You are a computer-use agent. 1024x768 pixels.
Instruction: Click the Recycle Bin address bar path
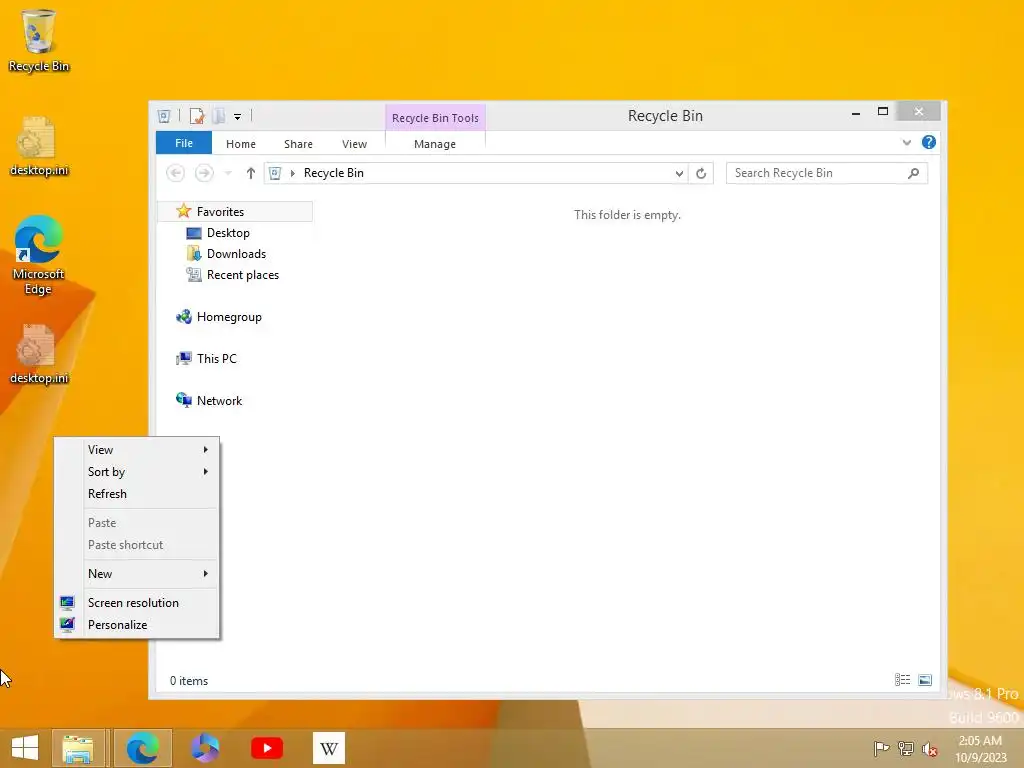click(x=334, y=173)
